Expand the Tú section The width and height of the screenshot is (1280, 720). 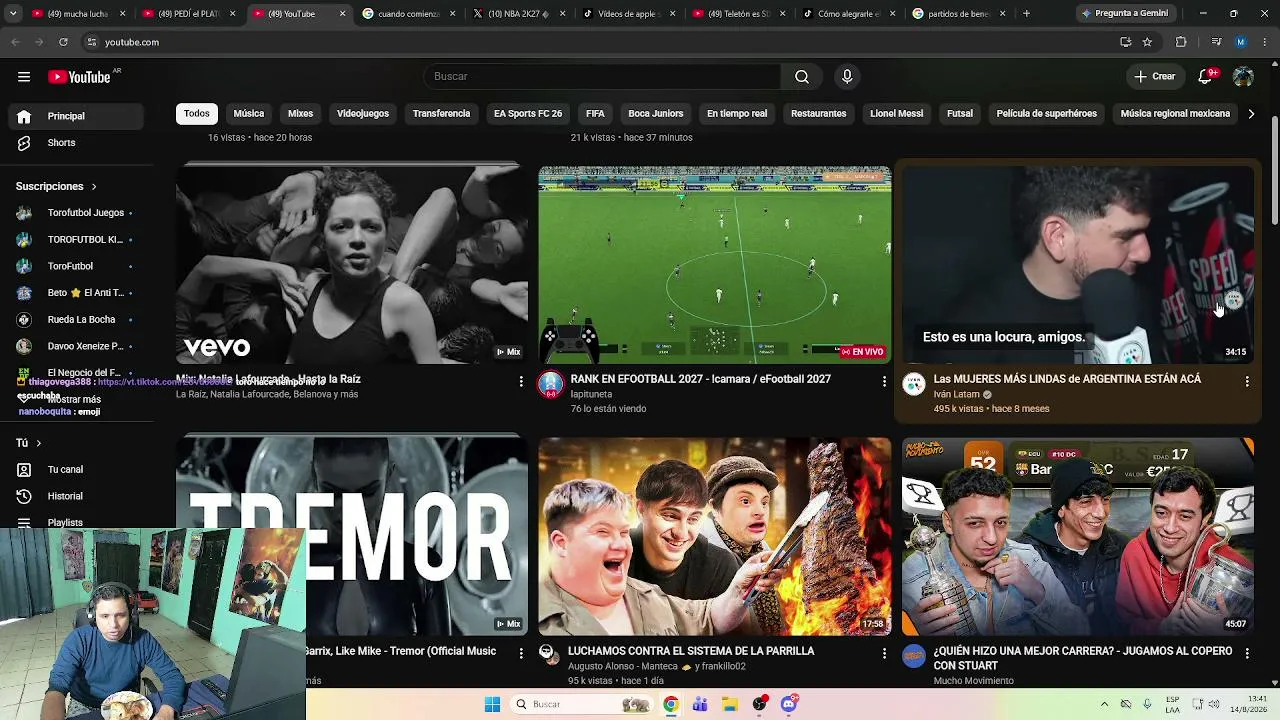coord(29,443)
